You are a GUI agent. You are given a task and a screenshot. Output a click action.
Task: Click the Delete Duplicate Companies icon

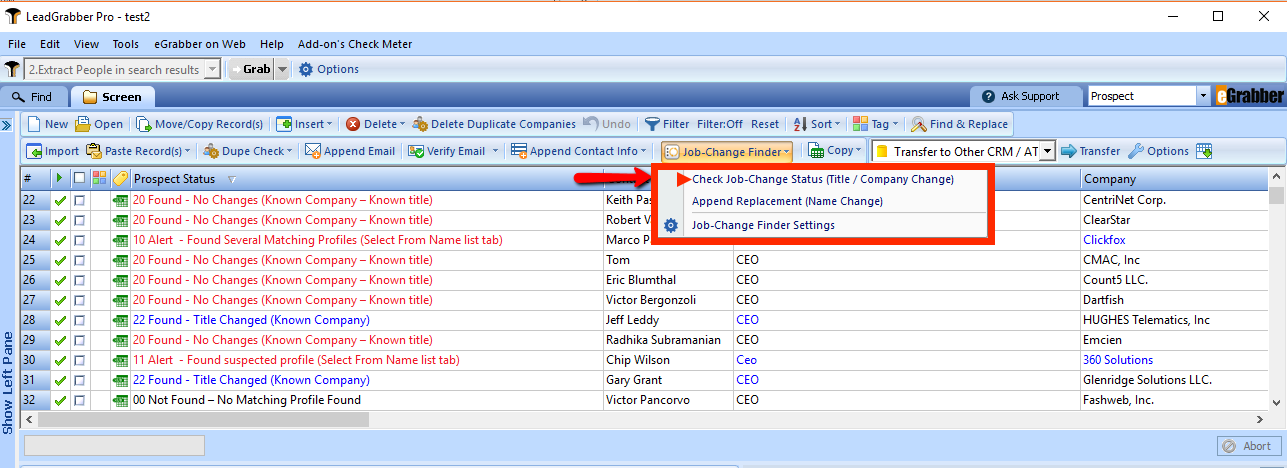coord(420,124)
